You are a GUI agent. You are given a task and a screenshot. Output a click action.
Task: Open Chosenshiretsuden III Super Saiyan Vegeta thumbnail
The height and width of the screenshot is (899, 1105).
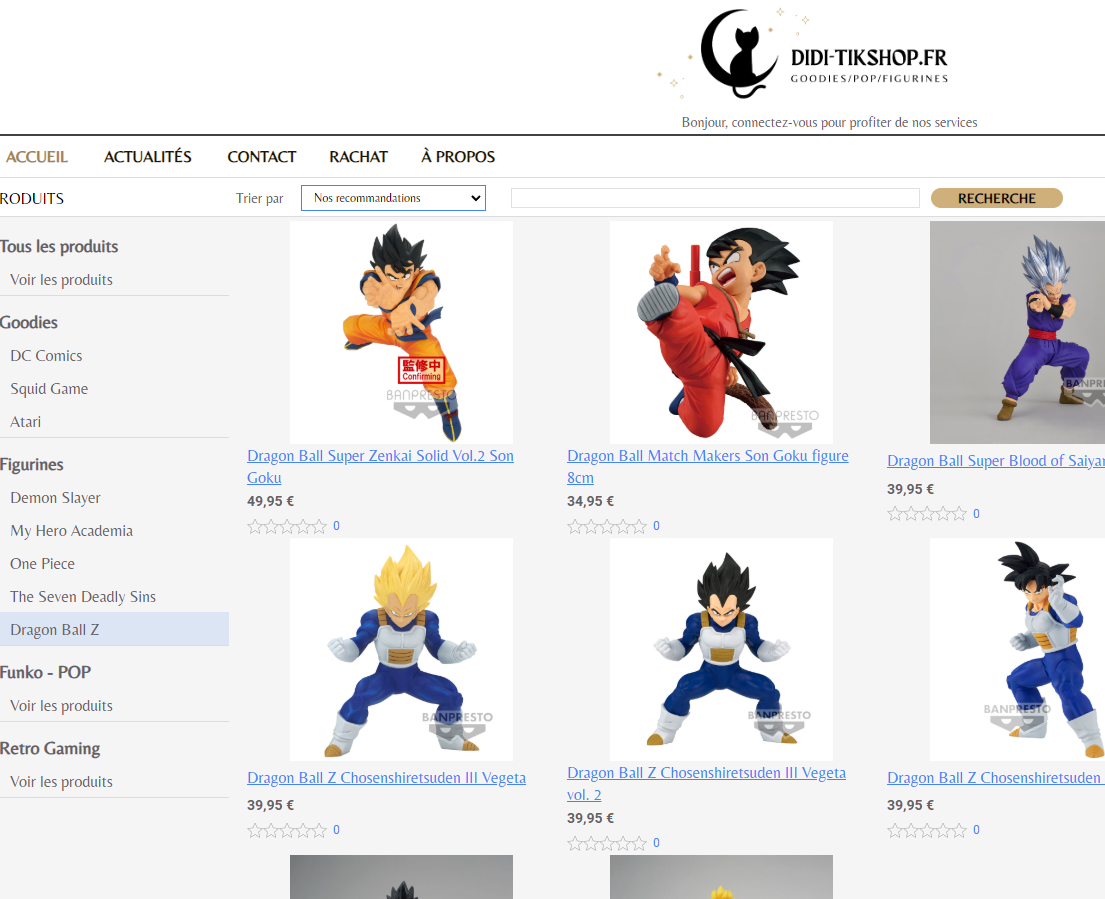[401, 650]
